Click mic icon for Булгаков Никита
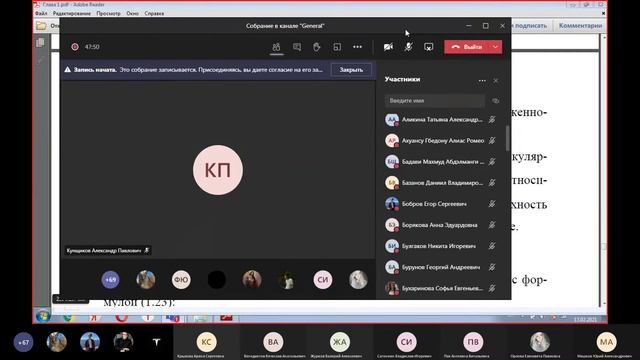 point(492,246)
